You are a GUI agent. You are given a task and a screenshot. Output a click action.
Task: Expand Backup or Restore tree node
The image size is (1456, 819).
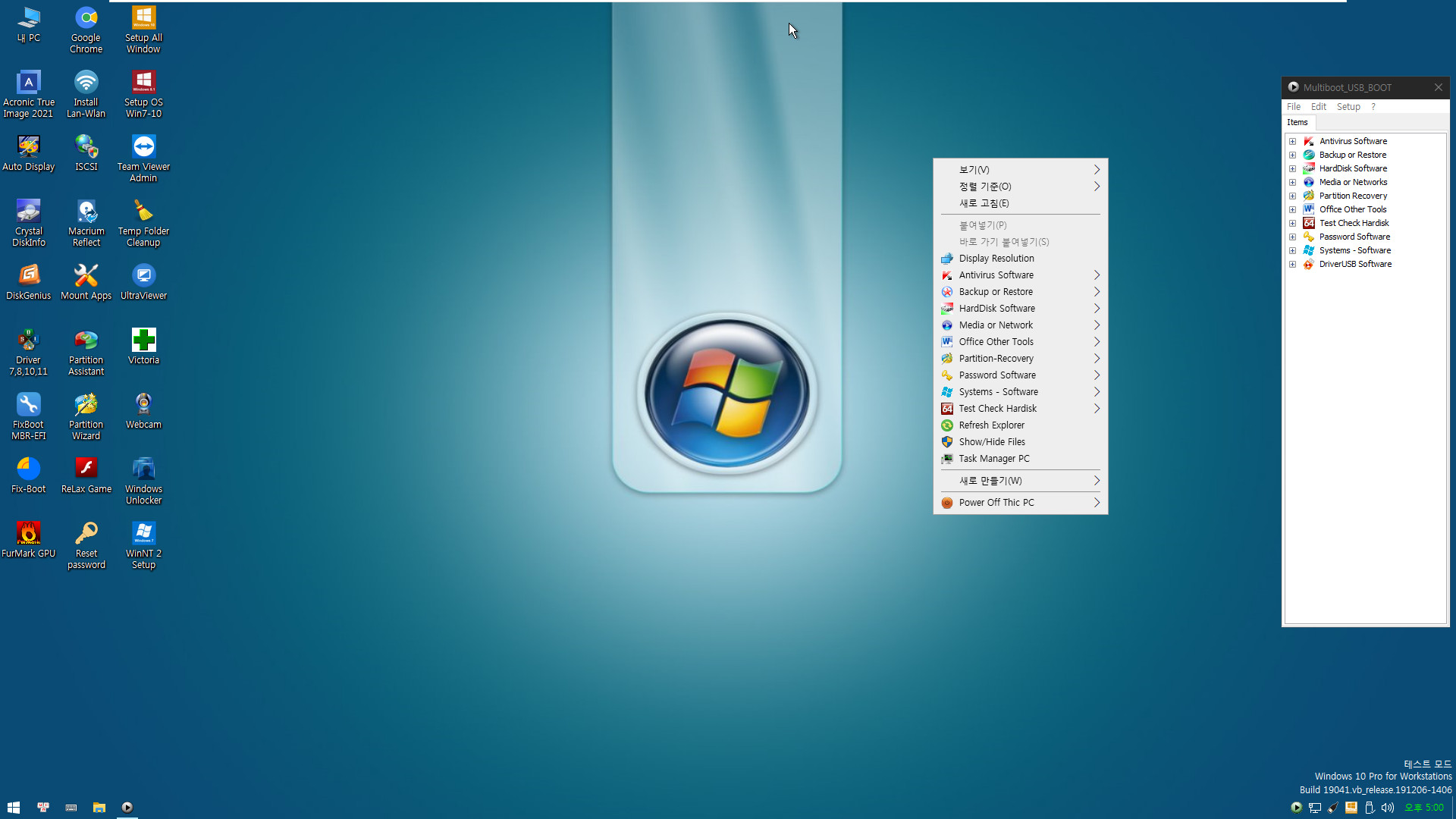coord(1292,155)
